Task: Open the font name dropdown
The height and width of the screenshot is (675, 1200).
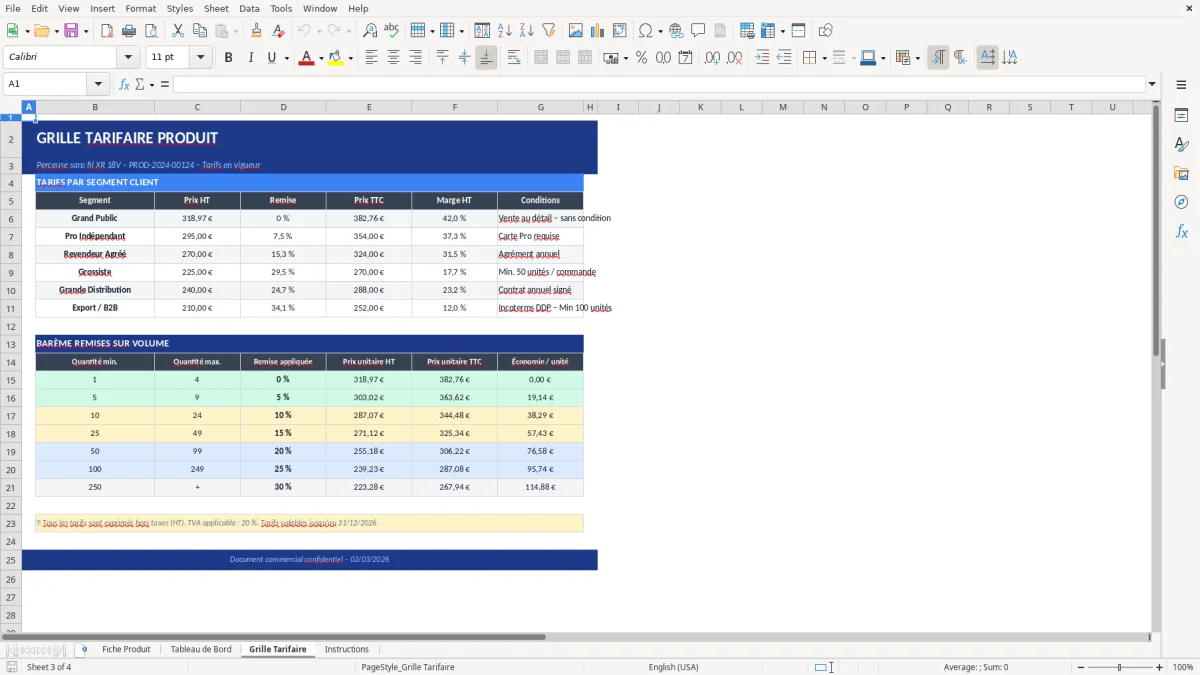Action: pyautogui.click(x=127, y=57)
